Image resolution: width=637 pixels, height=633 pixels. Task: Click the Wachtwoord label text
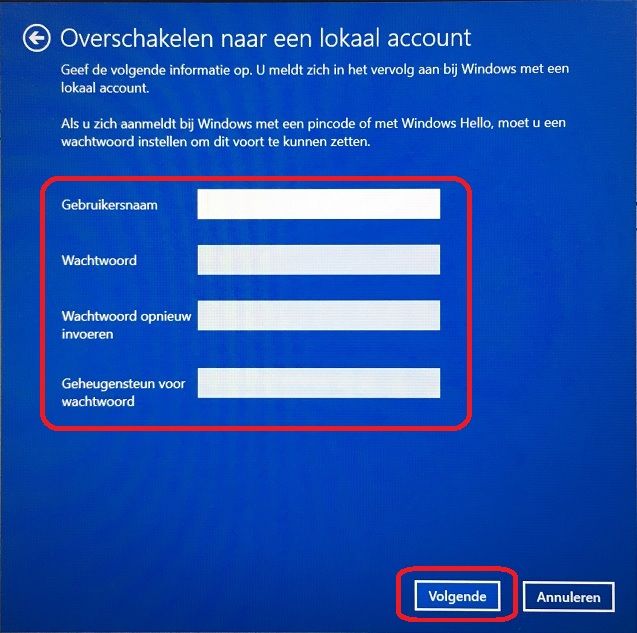(x=99, y=260)
